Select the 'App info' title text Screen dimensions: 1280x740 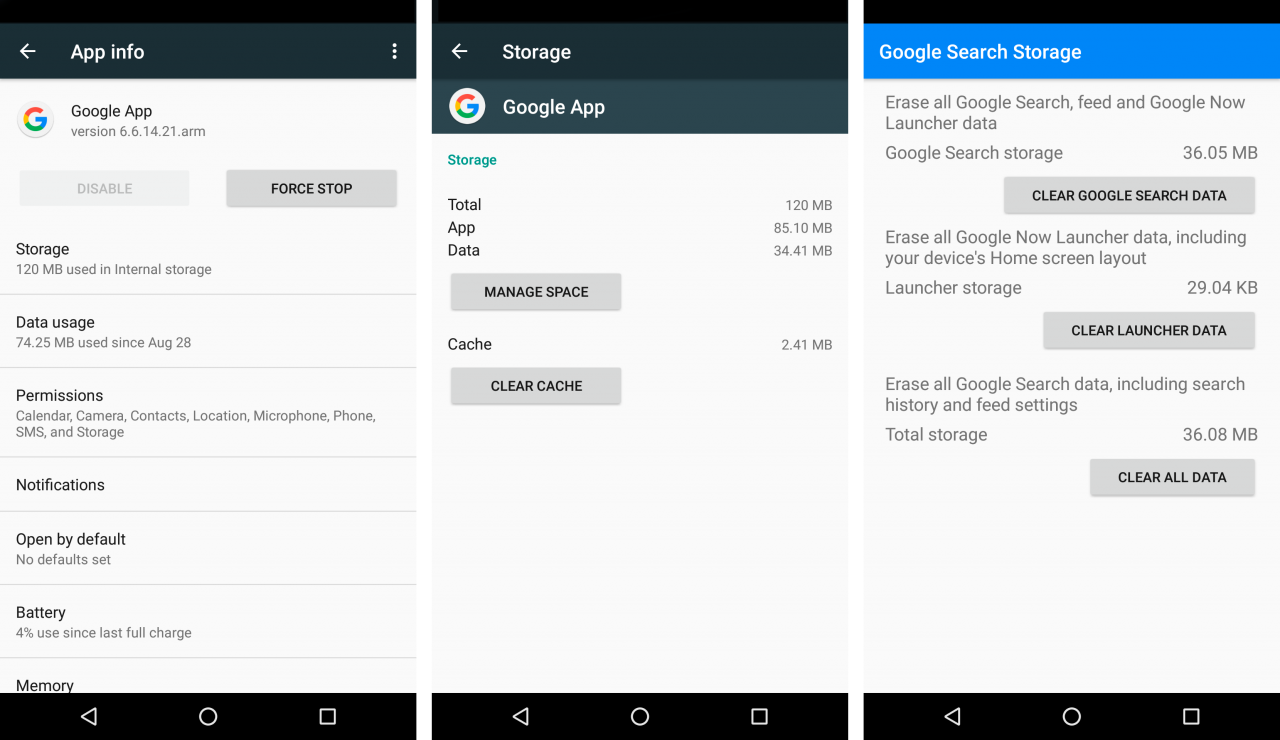(107, 52)
